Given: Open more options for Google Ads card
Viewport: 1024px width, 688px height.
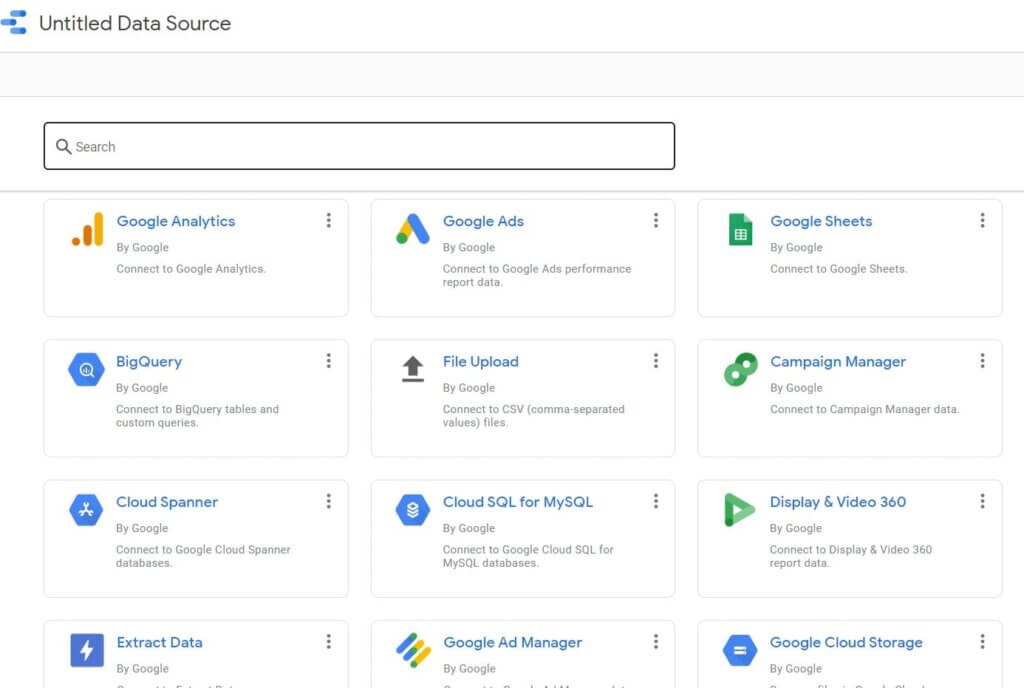Looking at the screenshot, I should (x=656, y=221).
